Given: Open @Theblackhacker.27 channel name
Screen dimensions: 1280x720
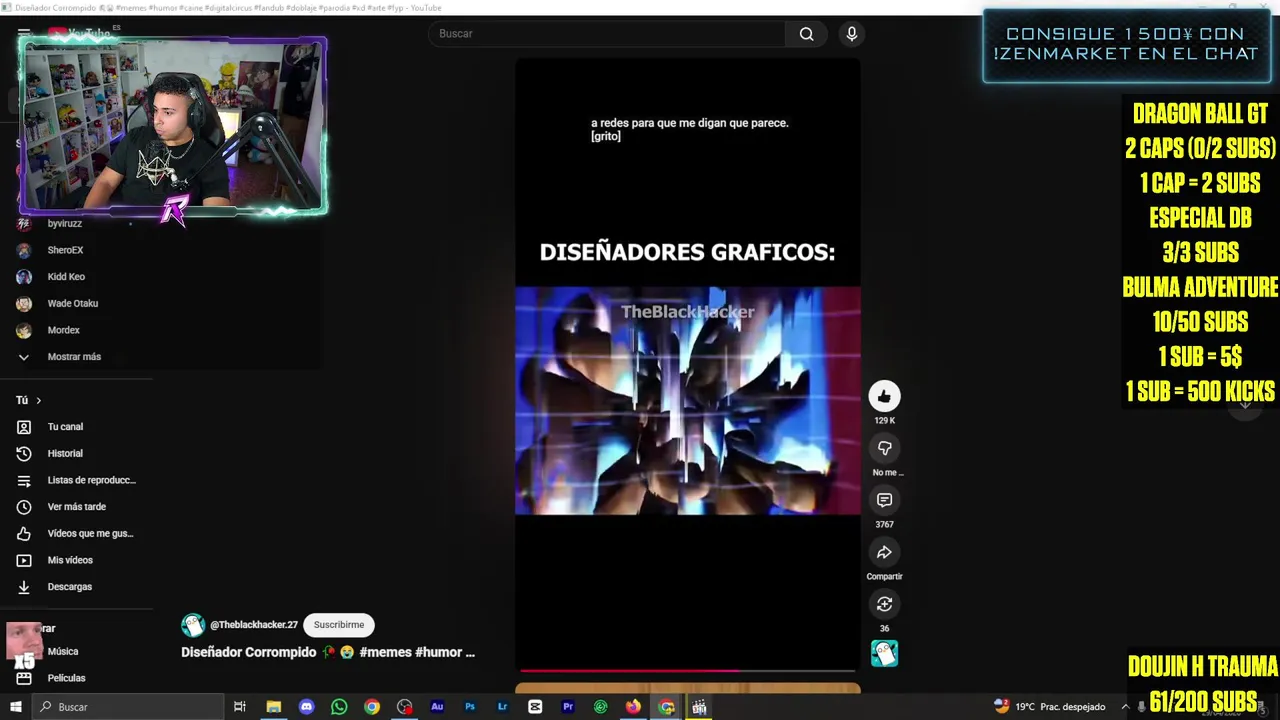Looking at the screenshot, I should coord(254,625).
